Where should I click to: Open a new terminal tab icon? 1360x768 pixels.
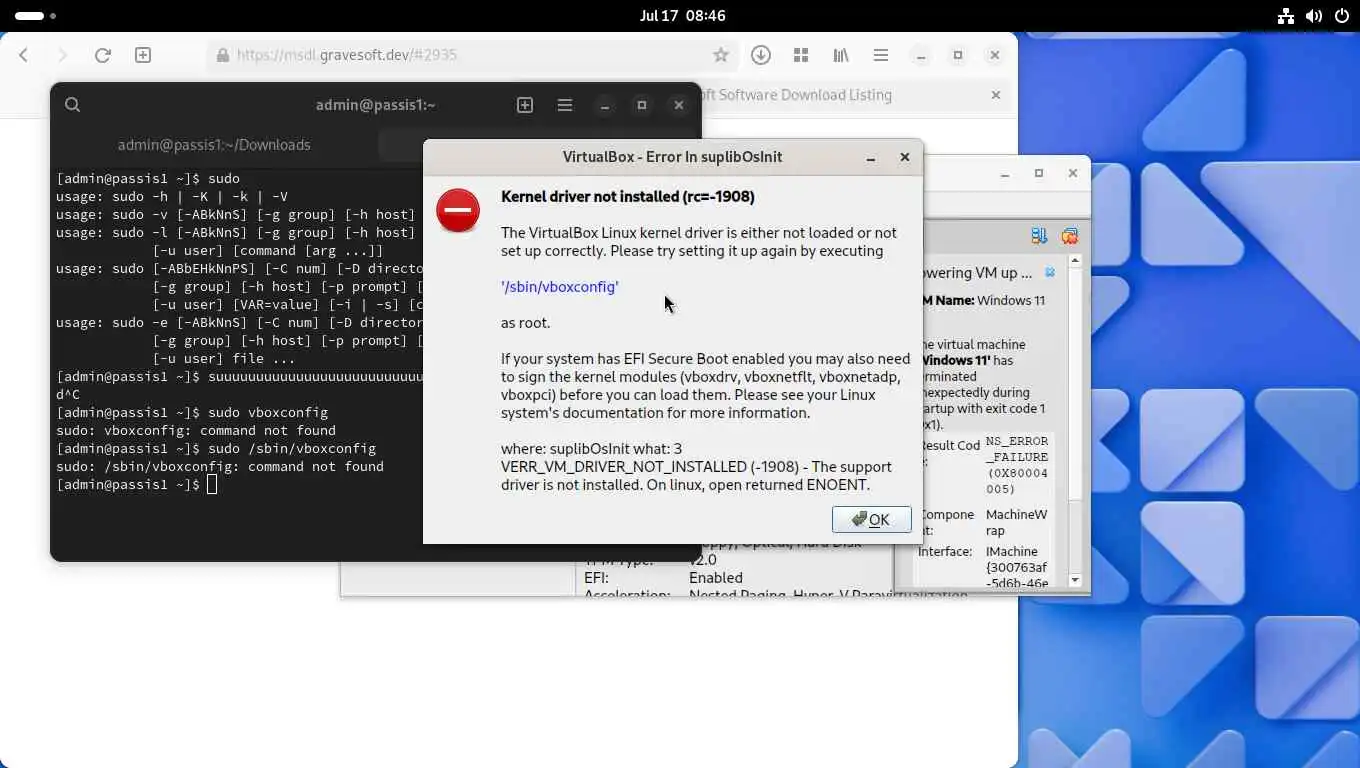pyautogui.click(x=525, y=105)
